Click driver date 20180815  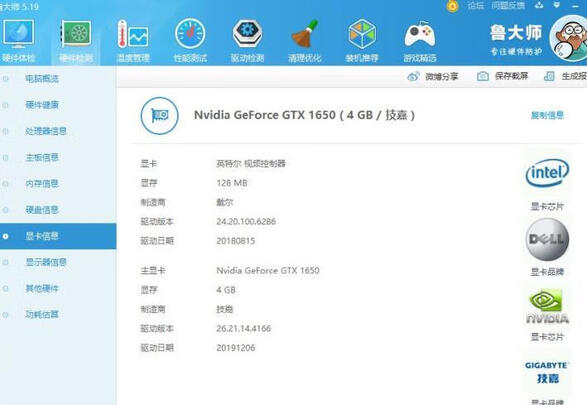click(x=235, y=241)
